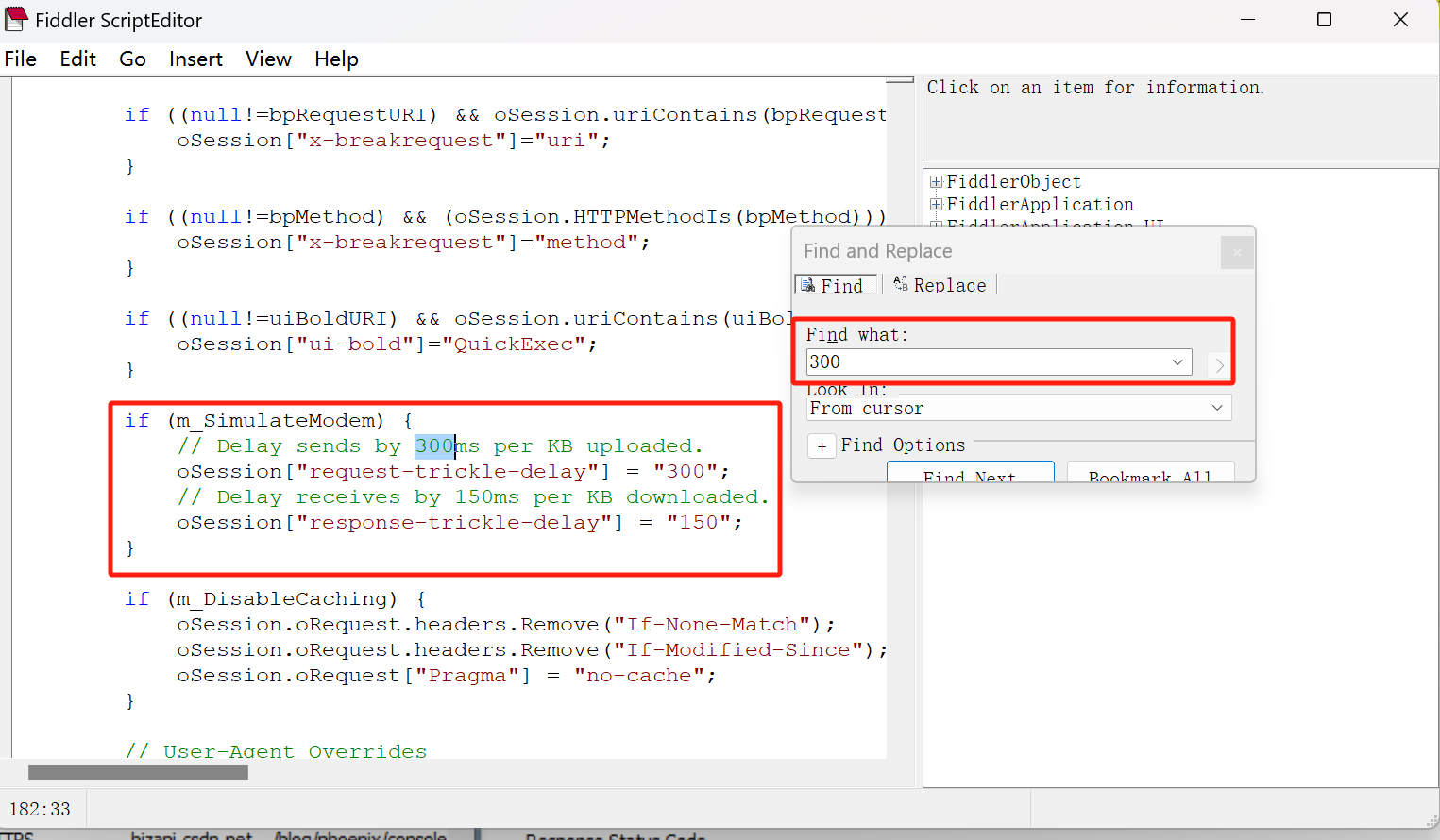Viewport: 1440px width, 840px height.
Task: Minimize the ScriptEditor window
Action: tap(1247, 20)
